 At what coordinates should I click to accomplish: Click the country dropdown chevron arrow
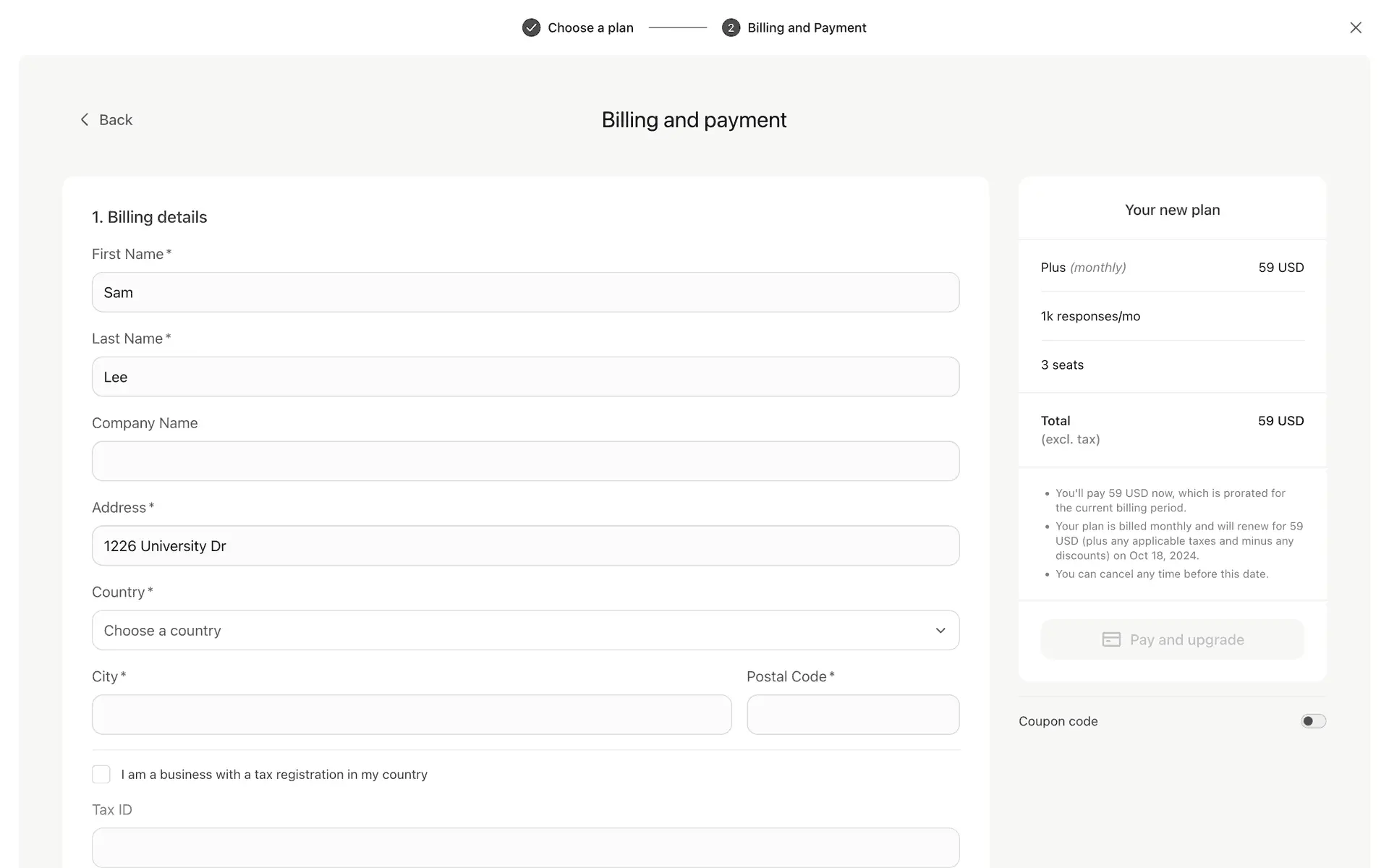(940, 630)
